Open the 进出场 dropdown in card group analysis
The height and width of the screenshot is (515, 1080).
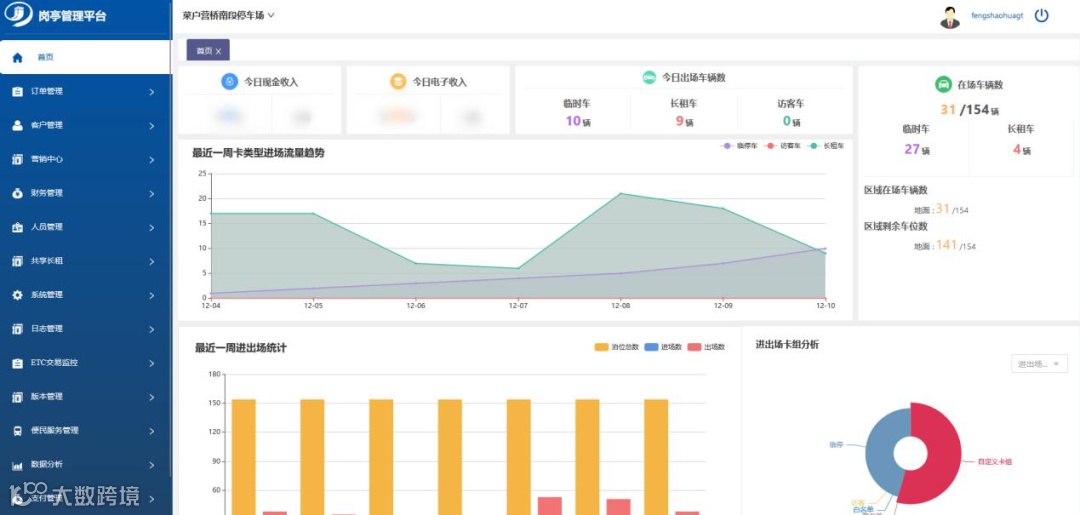(x=1039, y=364)
